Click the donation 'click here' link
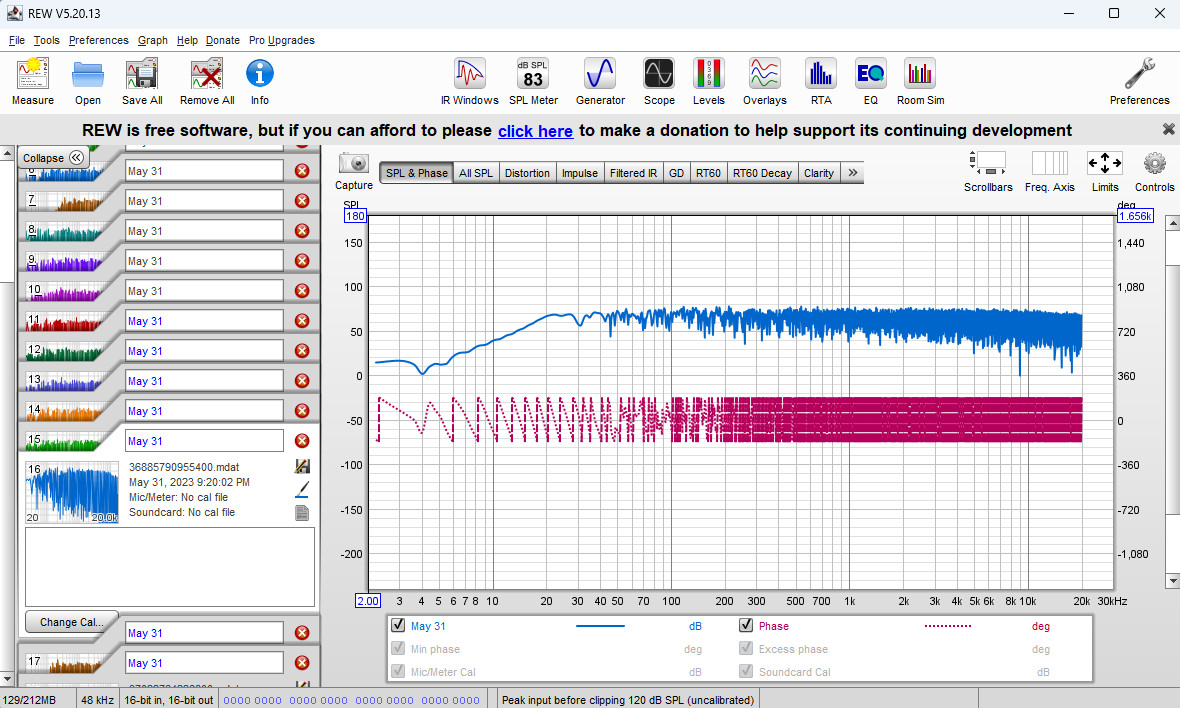The width and height of the screenshot is (1180, 708). 535,131
